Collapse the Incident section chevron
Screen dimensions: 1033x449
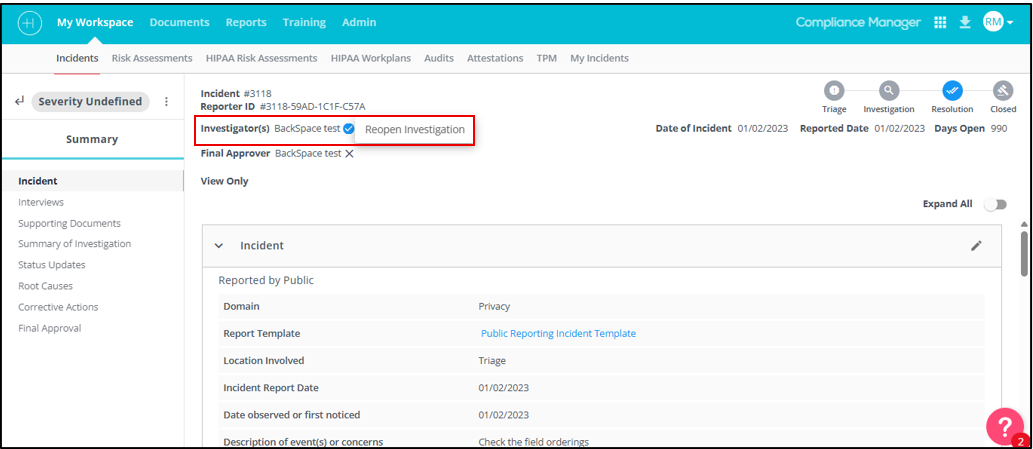(219, 246)
